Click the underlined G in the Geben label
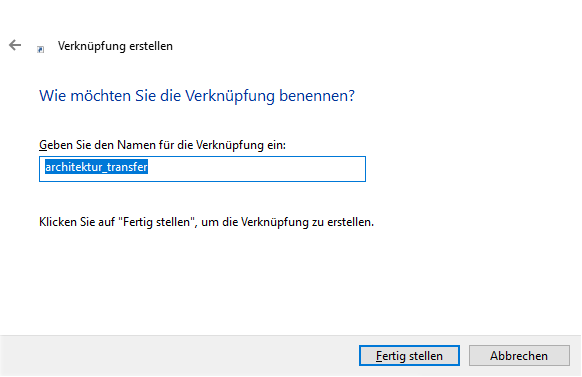The image size is (582, 377). tap(43, 145)
